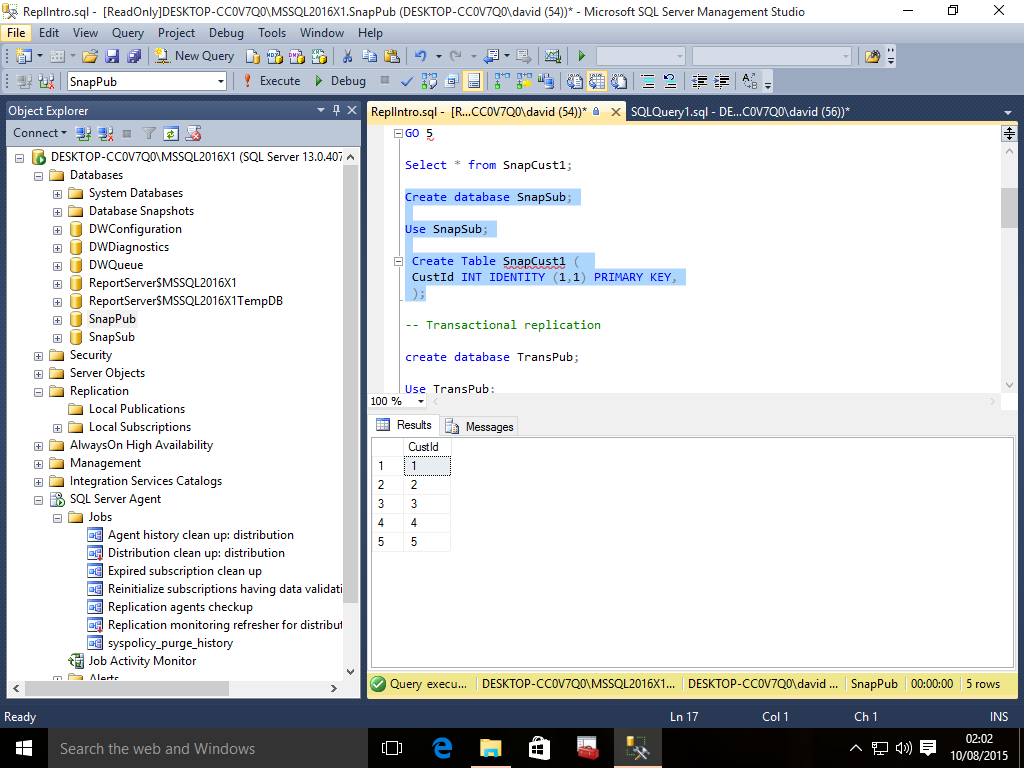Screen dimensions: 1024x768
Task: Open Microsoft Edge from the taskbar
Action: (x=442, y=748)
